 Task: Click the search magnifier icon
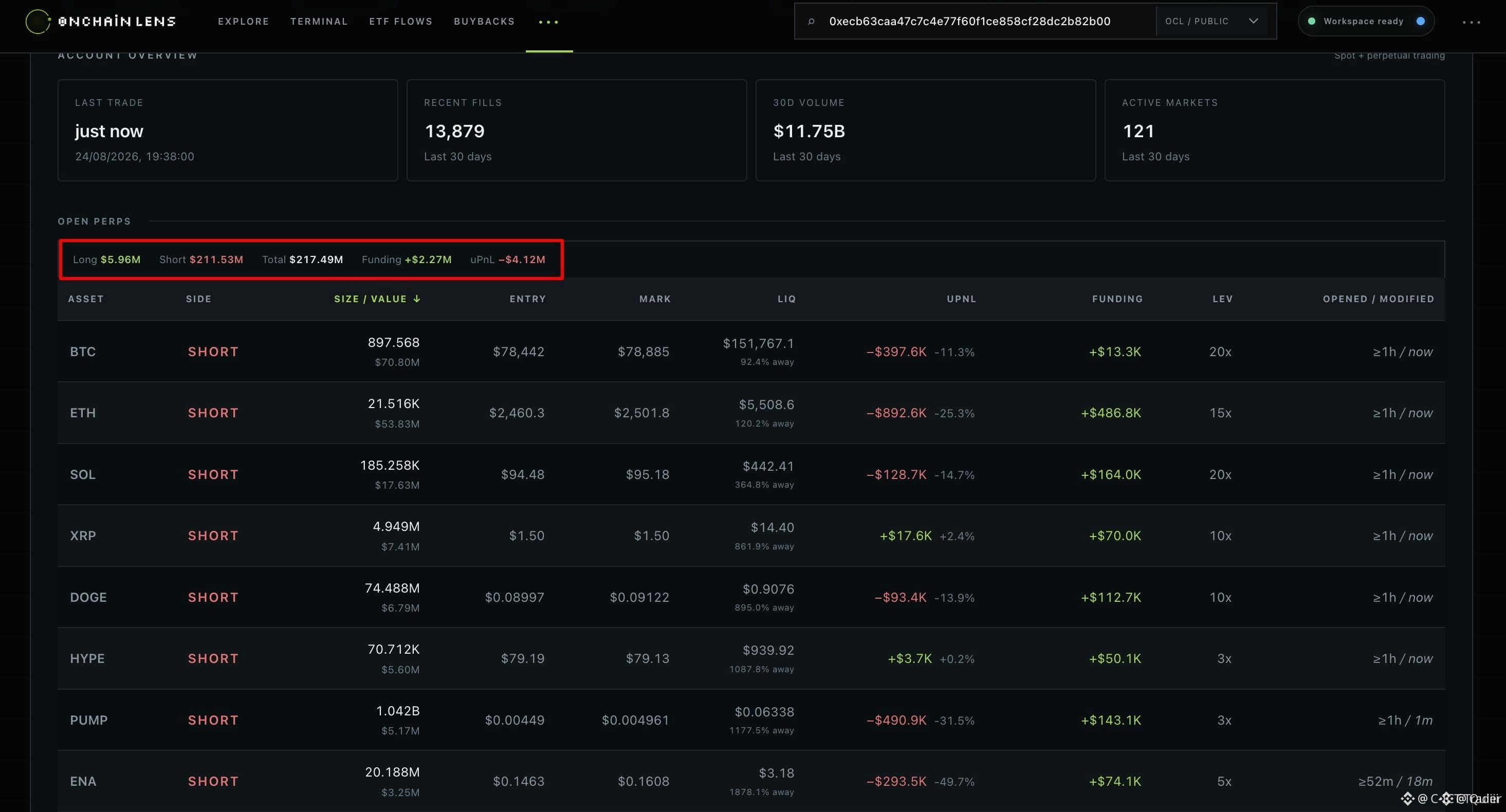[811, 22]
